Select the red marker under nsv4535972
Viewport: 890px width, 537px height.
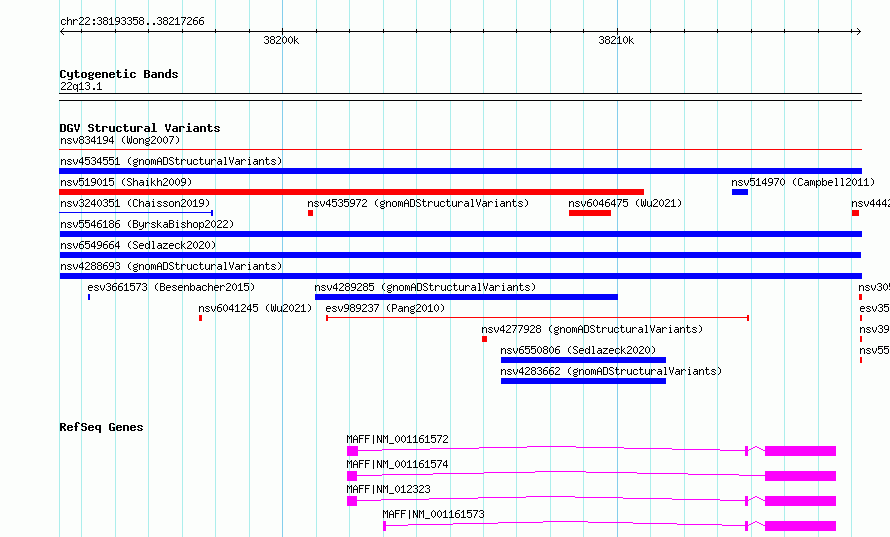pyautogui.click(x=310, y=213)
